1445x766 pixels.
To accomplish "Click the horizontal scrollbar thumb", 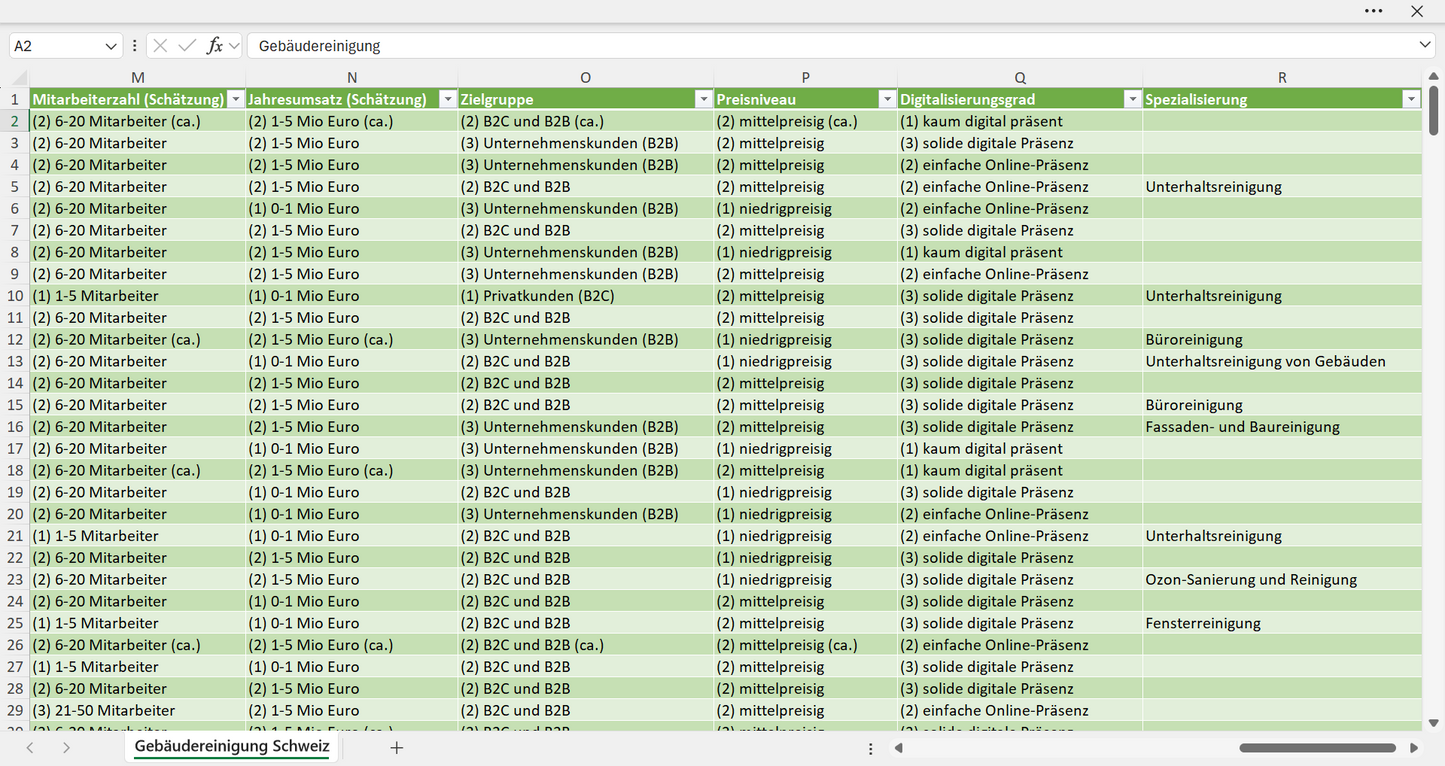I will [1317, 748].
